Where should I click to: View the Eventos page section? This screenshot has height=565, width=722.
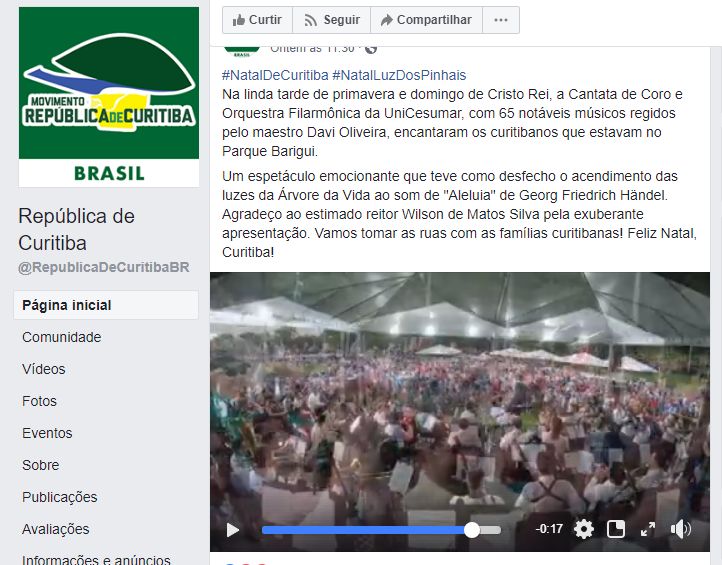click(x=47, y=433)
